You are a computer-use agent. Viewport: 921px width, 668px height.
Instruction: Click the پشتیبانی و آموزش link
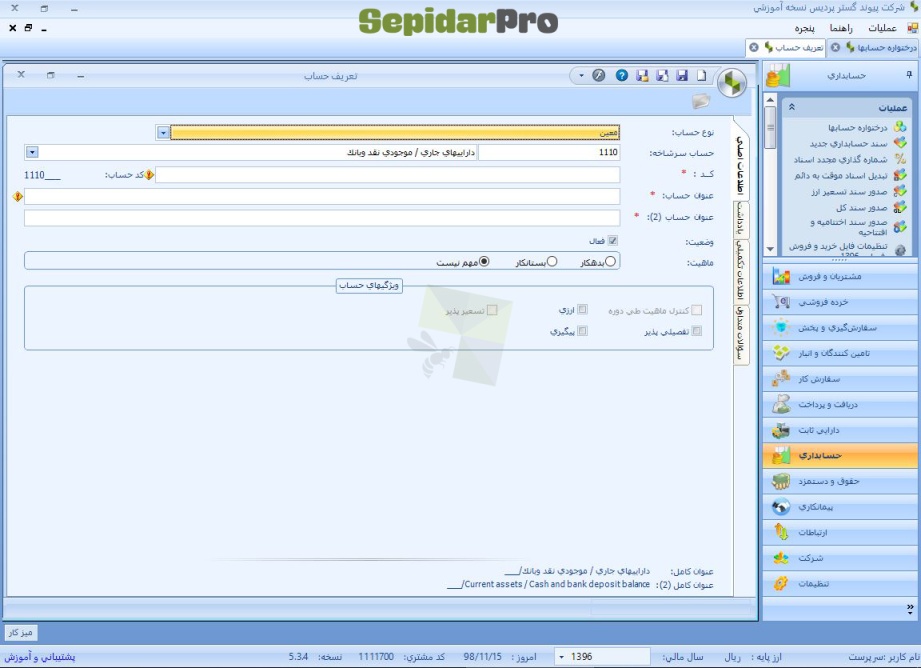click(40, 657)
